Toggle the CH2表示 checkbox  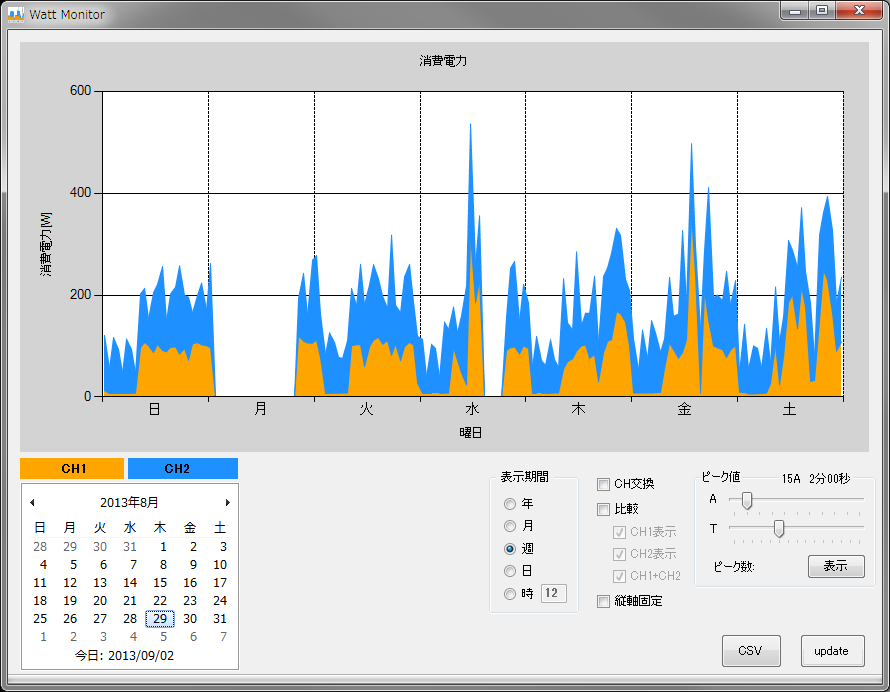tap(619, 554)
